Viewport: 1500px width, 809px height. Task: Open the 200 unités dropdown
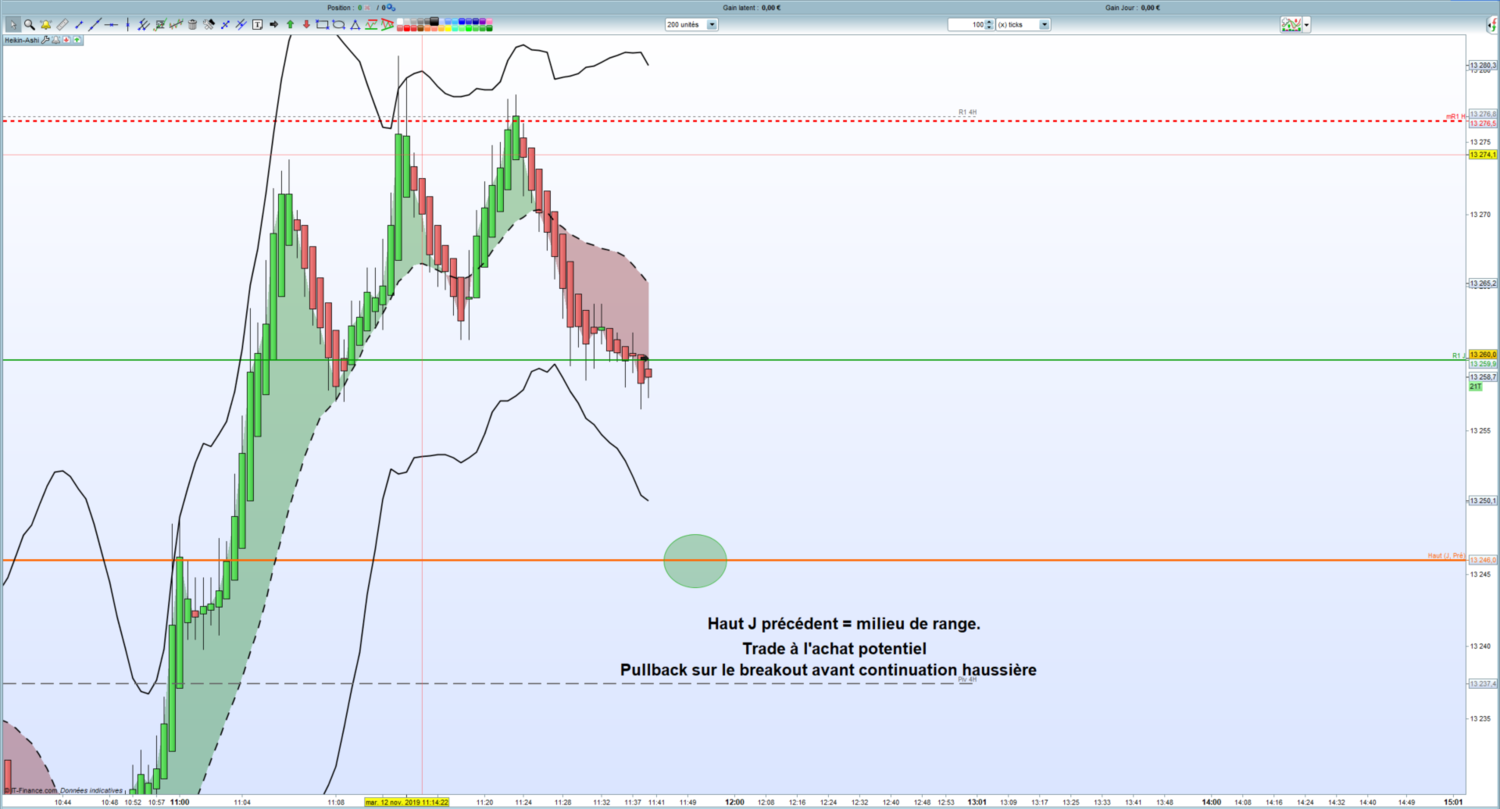coord(692,24)
